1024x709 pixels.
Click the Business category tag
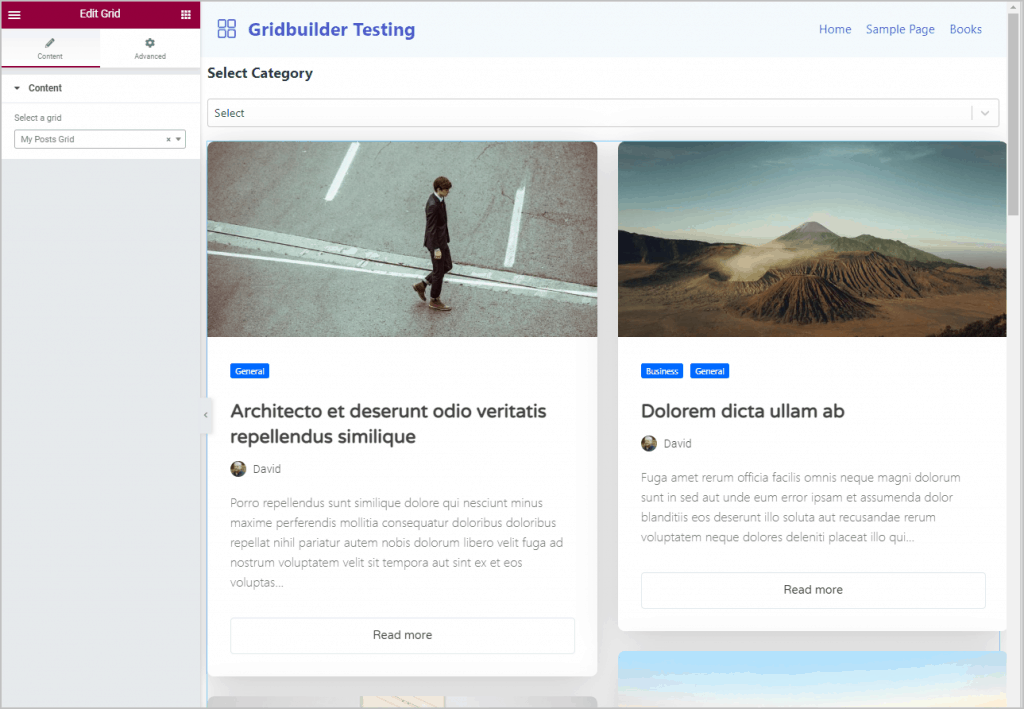[x=662, y=371]
